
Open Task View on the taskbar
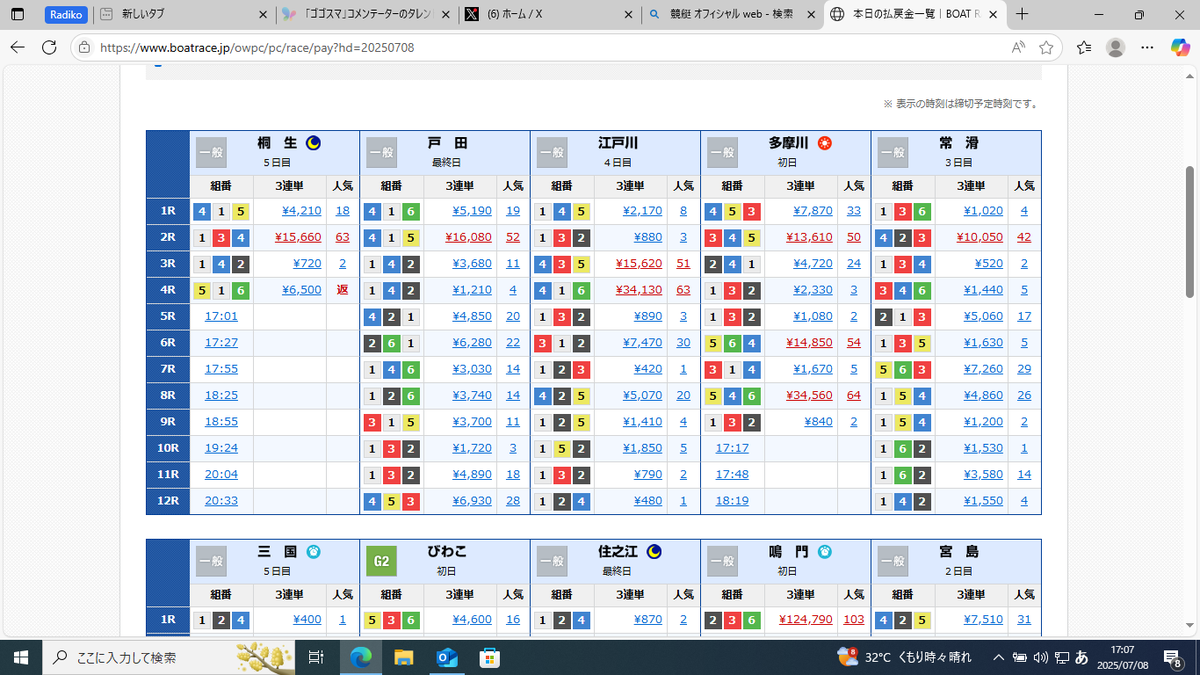point(315,657)
